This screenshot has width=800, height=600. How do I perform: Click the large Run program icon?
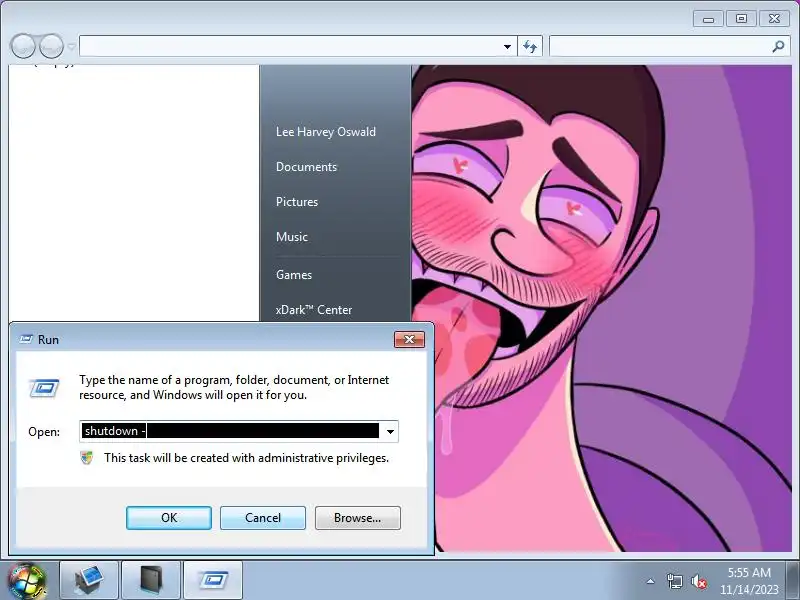point(44,388)
